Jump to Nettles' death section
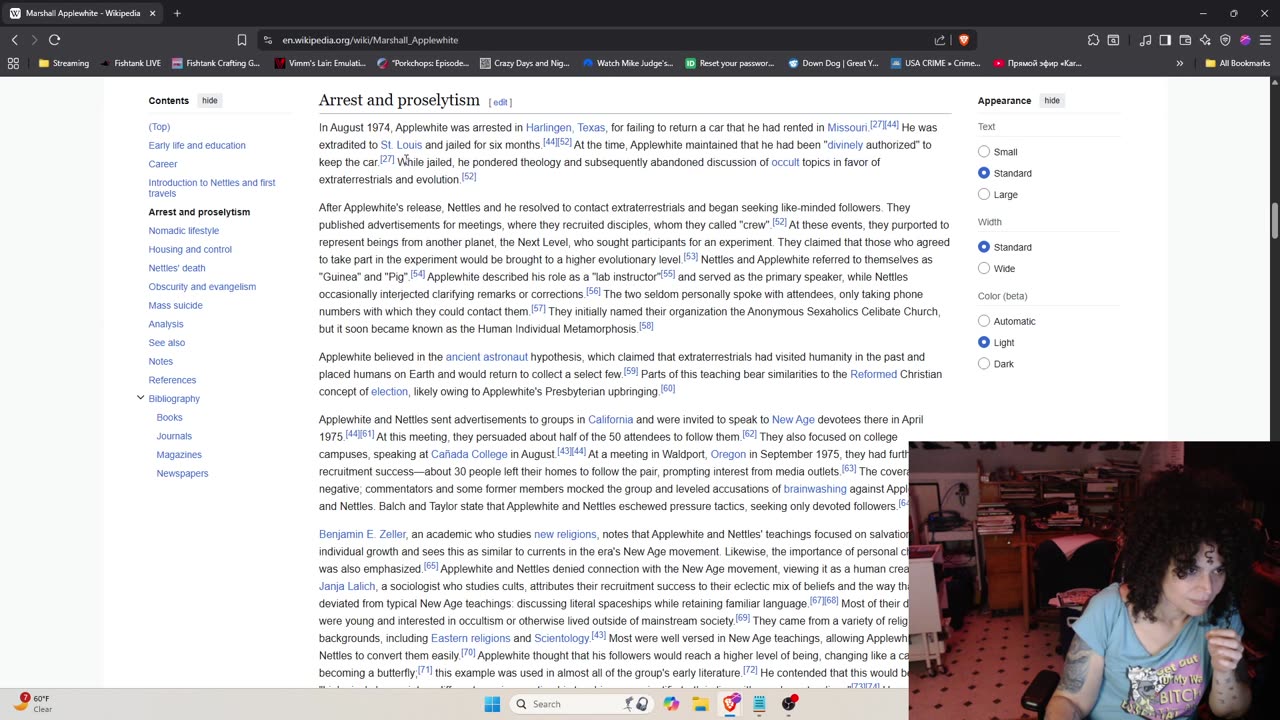This screenshot has width=1280, height=720. (177, 268)
